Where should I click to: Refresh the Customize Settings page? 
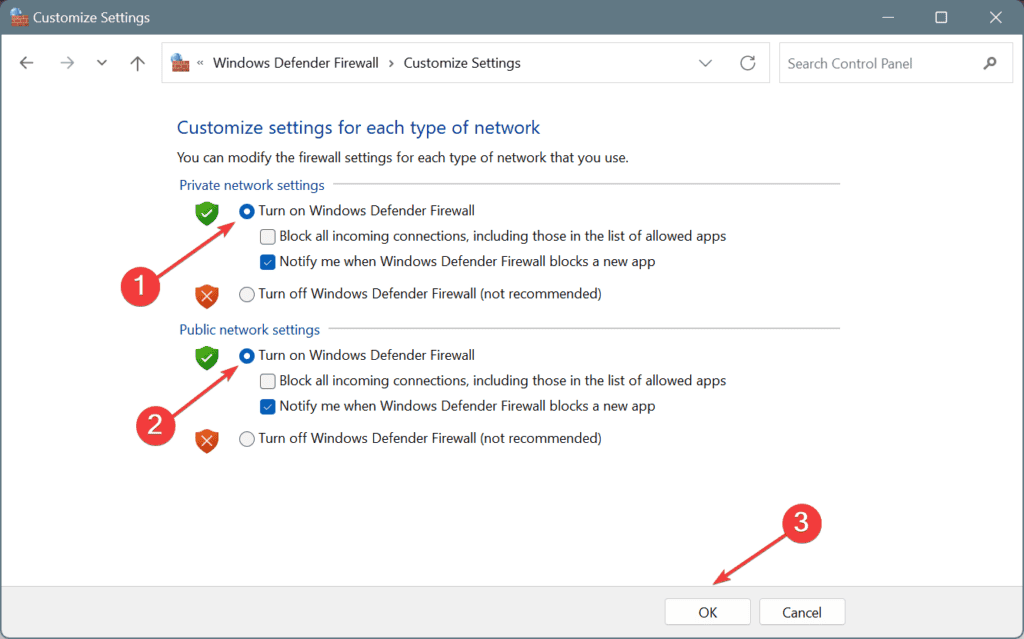click(x=748, y=63)
